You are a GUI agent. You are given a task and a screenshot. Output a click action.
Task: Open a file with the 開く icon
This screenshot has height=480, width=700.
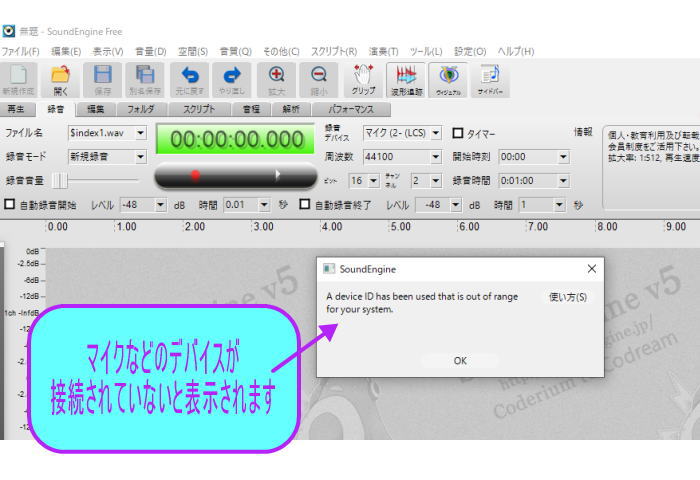click(60, 79)
